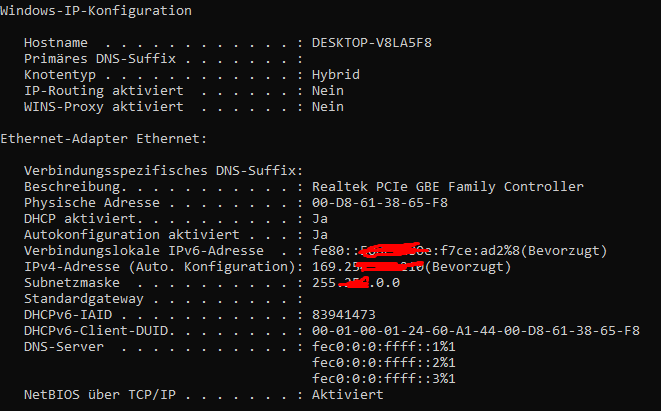Click DNS server fec0:0:0:ffff::3%1
The height and width of the screenshot is (411, 661).
[384, 379]
